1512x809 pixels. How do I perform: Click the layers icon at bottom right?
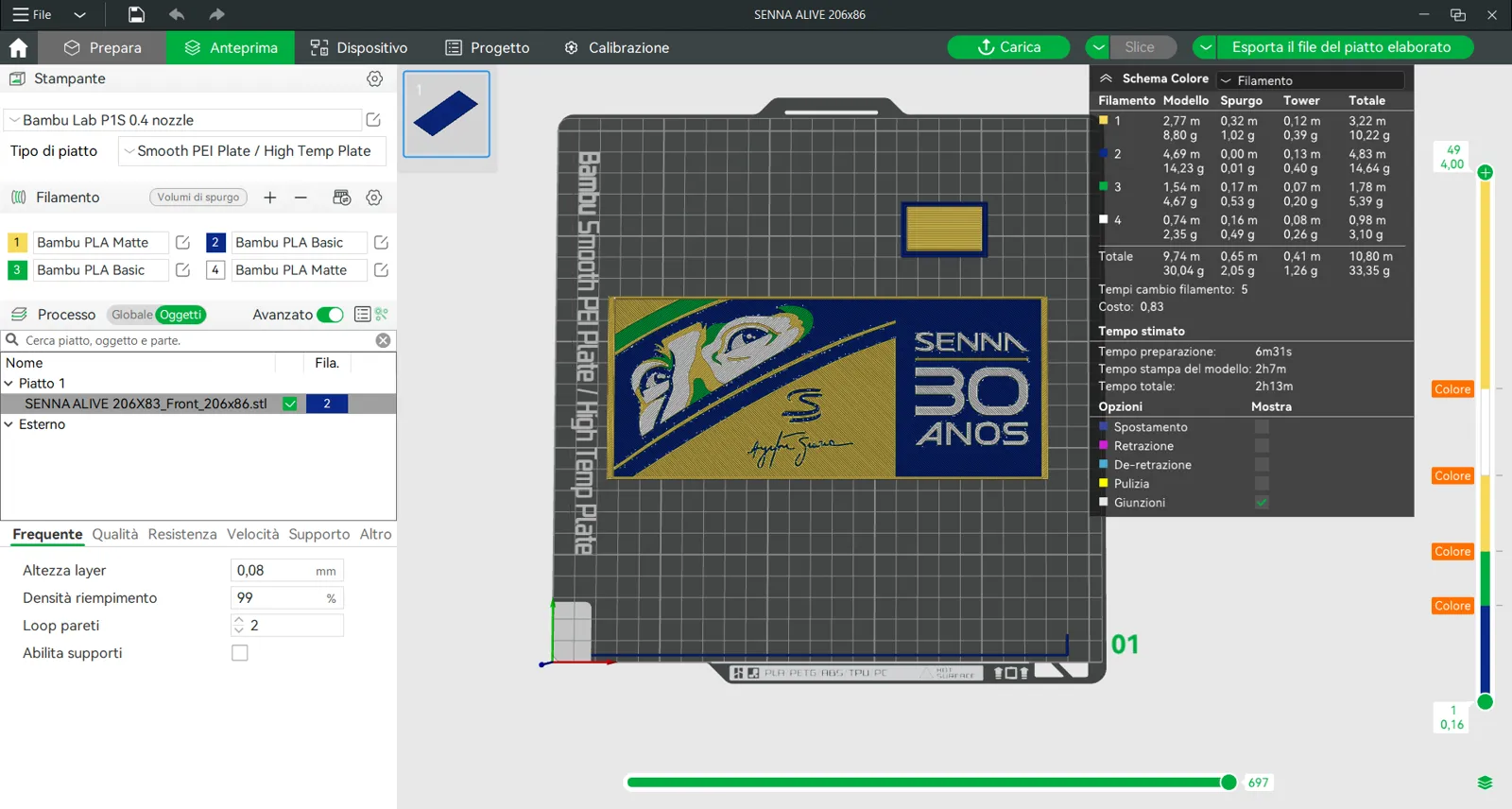[1486, 783]
